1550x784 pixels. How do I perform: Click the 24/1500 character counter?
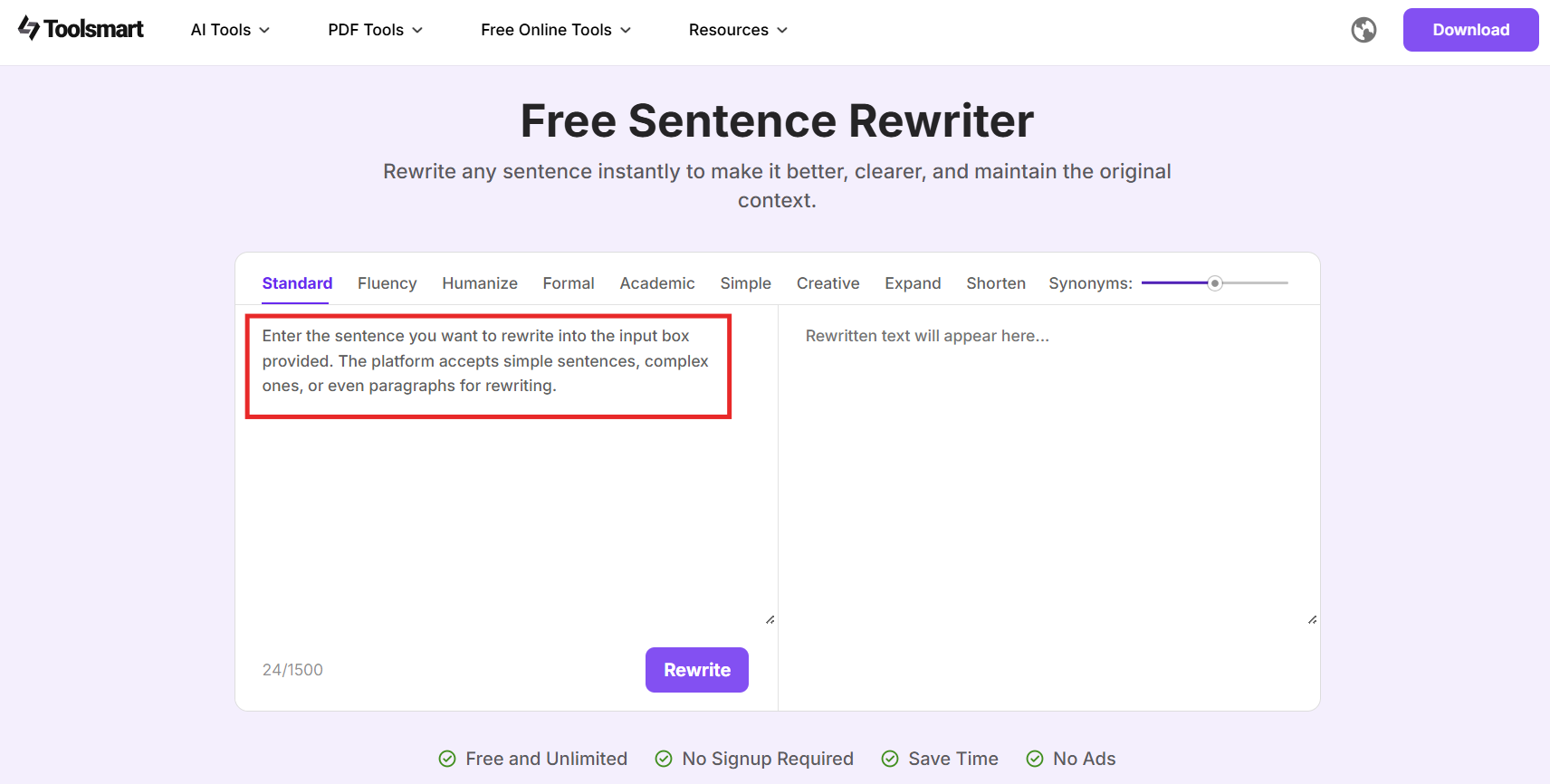[292, 670]
